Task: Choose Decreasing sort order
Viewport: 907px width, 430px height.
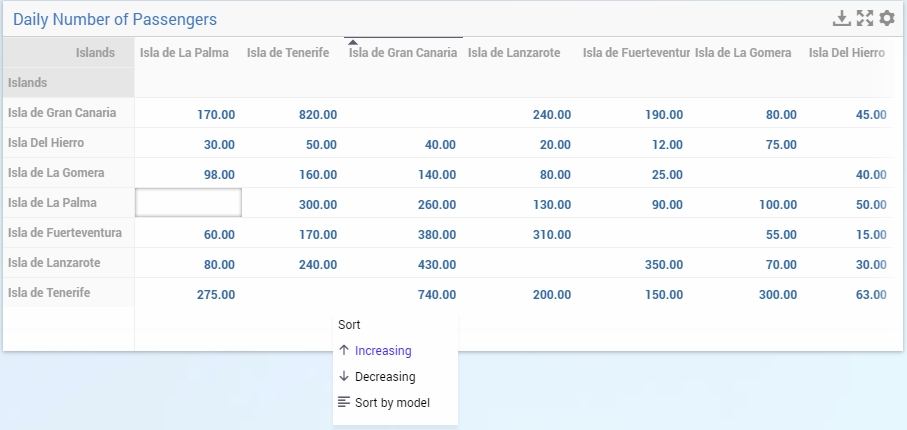Action: (384, 377)
